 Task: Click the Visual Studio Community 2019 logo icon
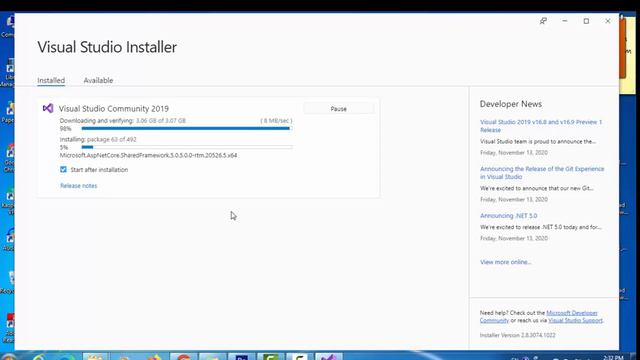coord(48,108)
